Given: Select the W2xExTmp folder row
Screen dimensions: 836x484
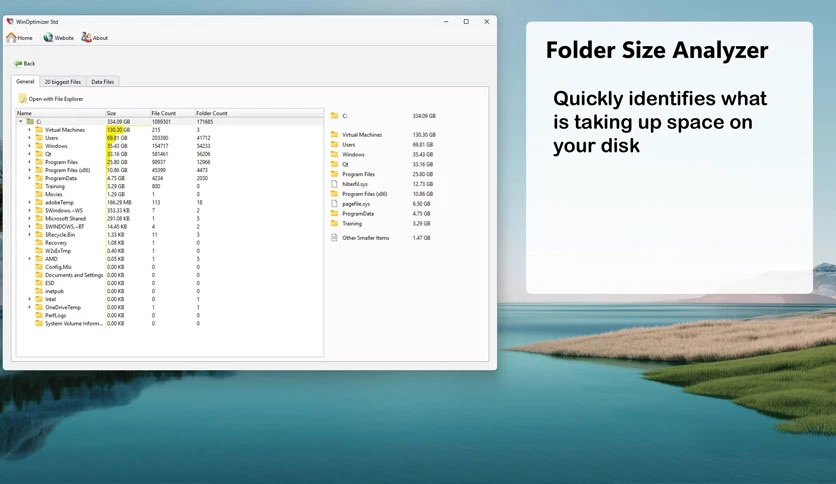Looking at the screenshot, I should [x=170, y=251].
